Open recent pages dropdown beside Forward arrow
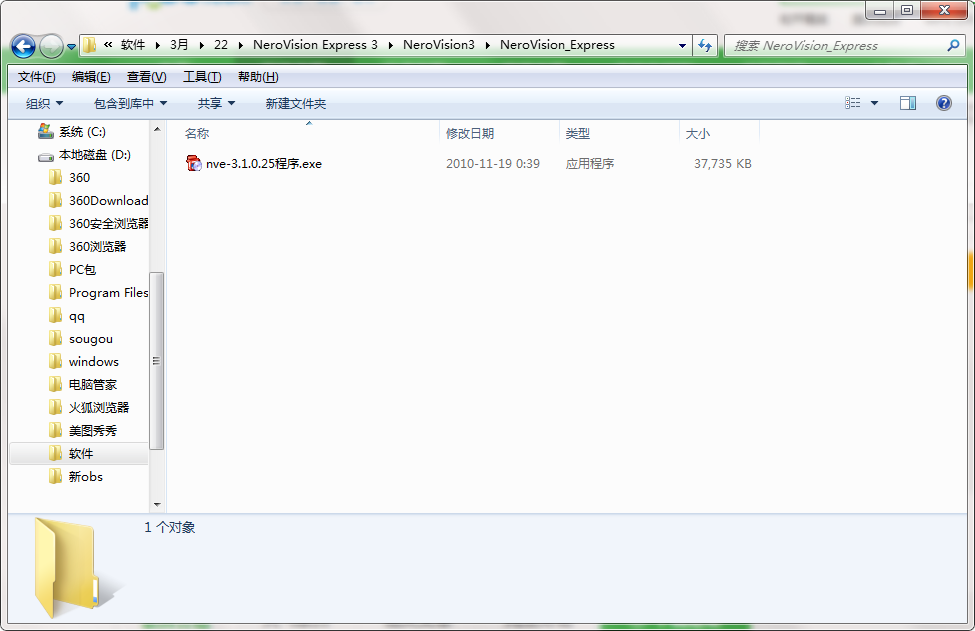 pos(72,47)
